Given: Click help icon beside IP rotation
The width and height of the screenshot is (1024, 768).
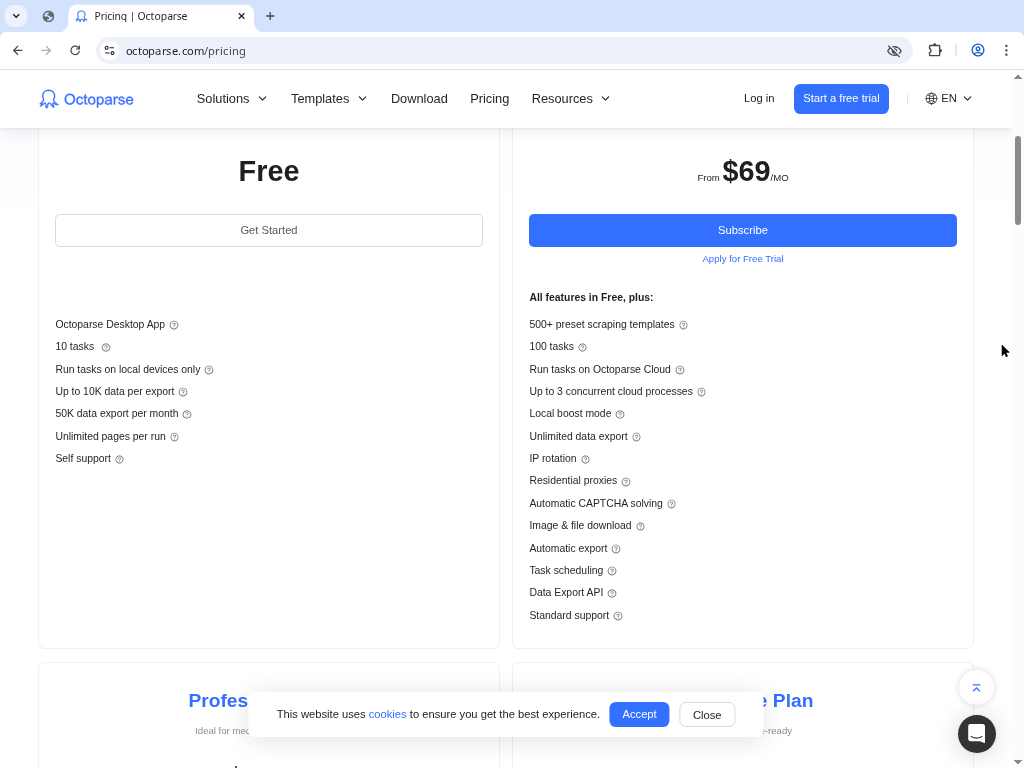Looking at the screenshot, I should 586,459.
